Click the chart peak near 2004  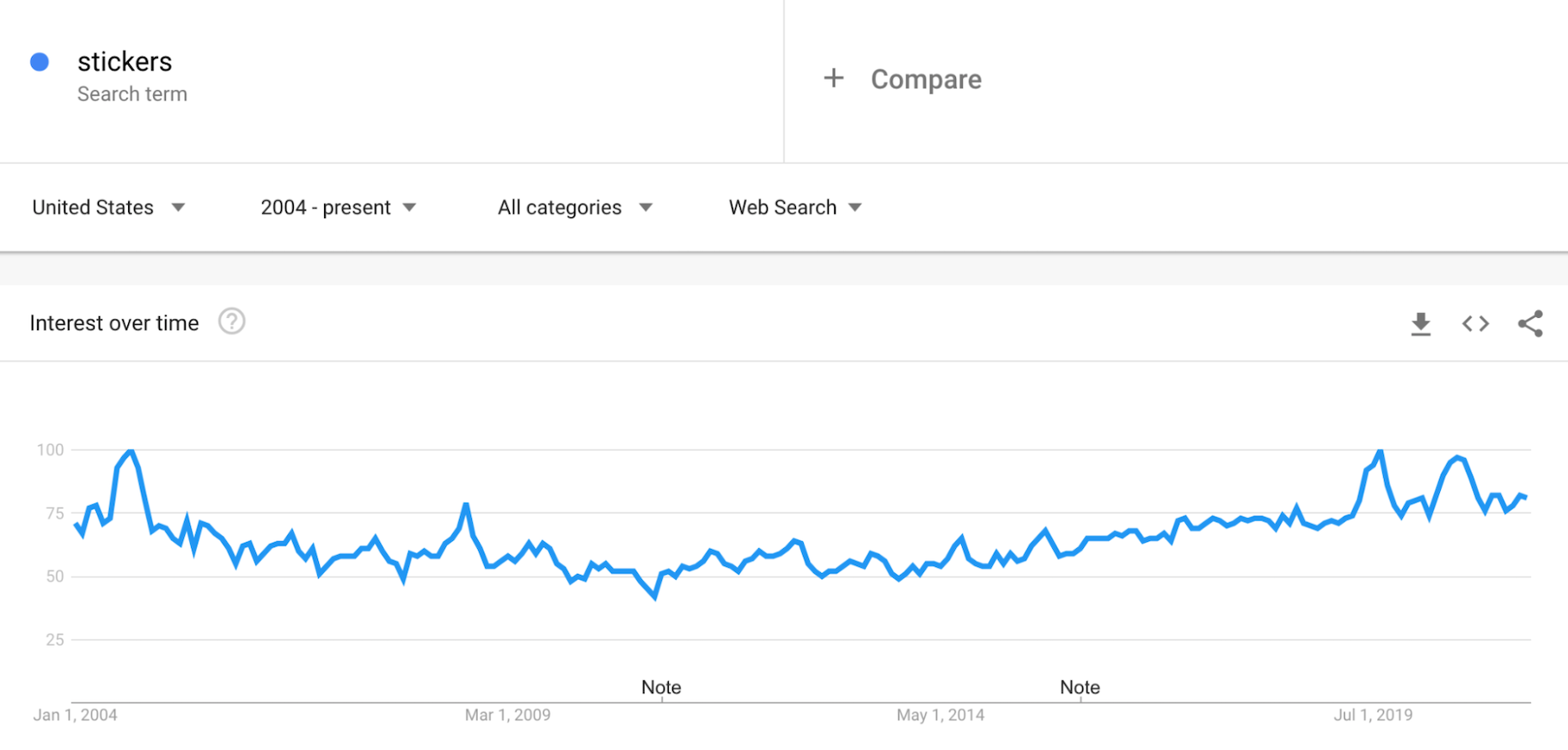point(130,451)
